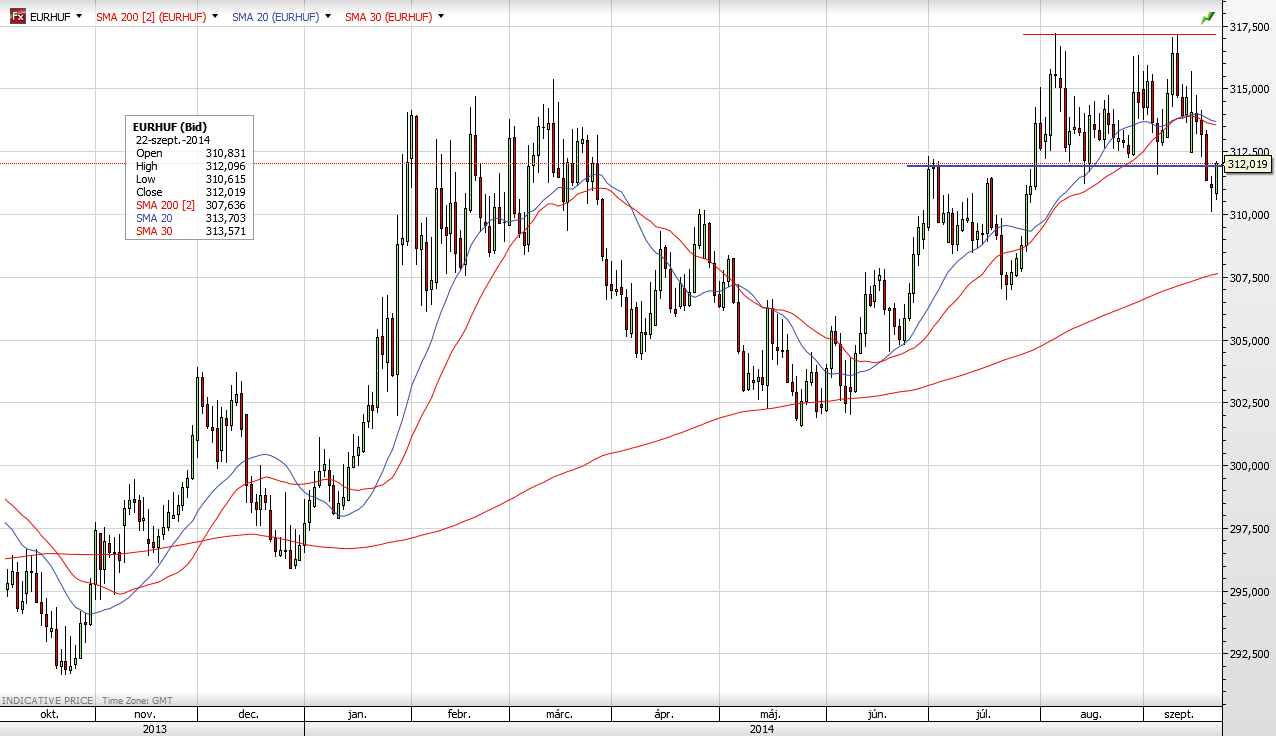Select the red horizontal resistance line
This screenshot has height=736, width=1276.
pyautogui.click(x=1119, y=35)
